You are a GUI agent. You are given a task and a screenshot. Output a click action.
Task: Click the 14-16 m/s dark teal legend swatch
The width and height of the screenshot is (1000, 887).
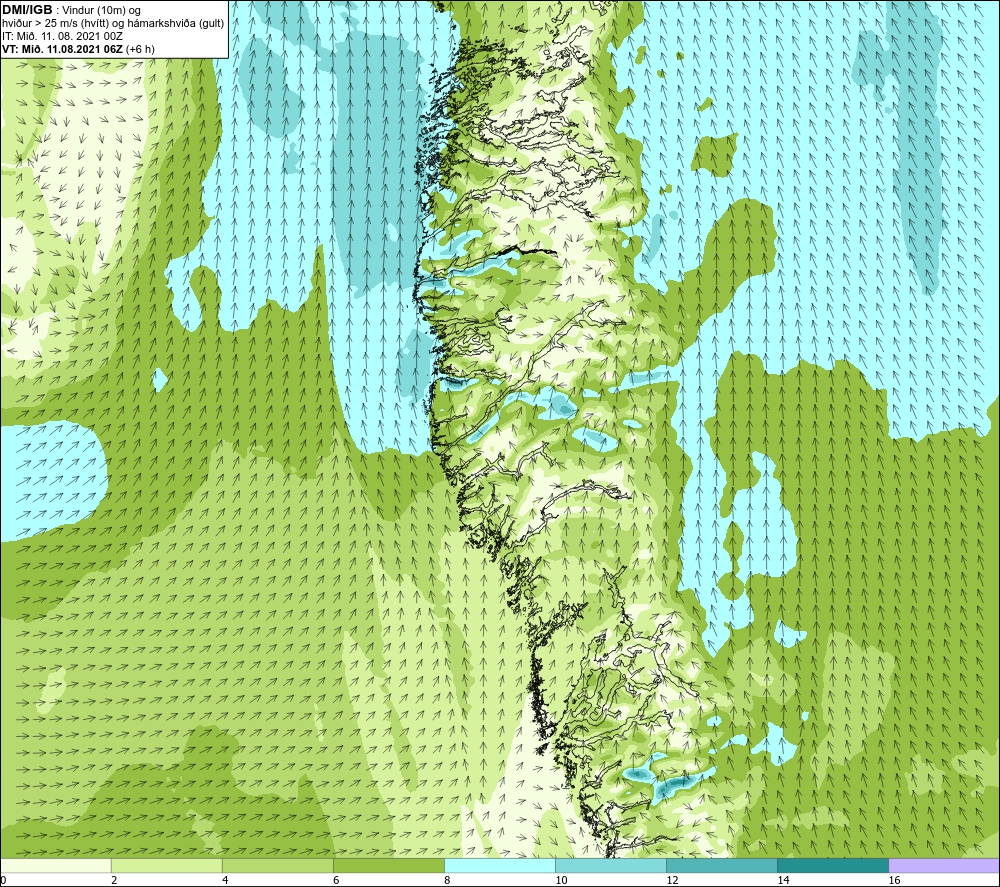pos(832,865)
